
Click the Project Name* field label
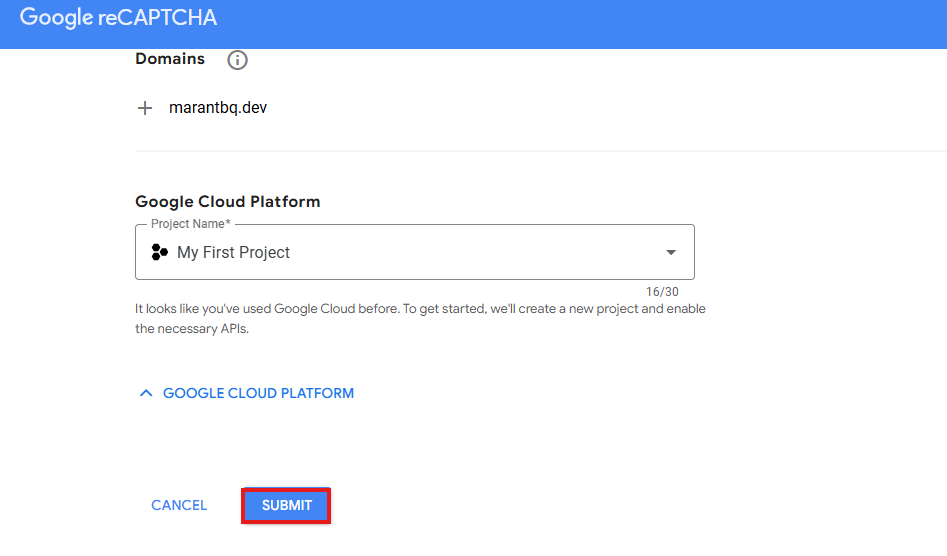click(x=190, y=224)
